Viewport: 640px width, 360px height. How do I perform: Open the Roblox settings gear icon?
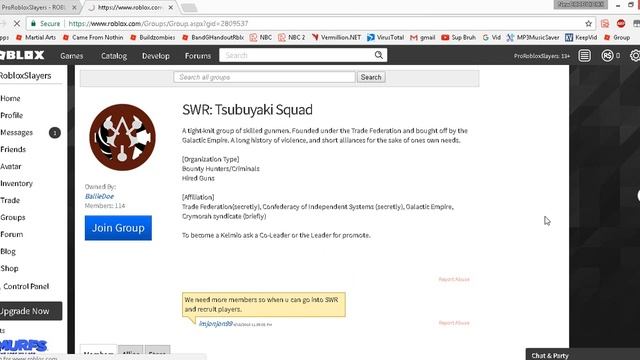[635, 56]
